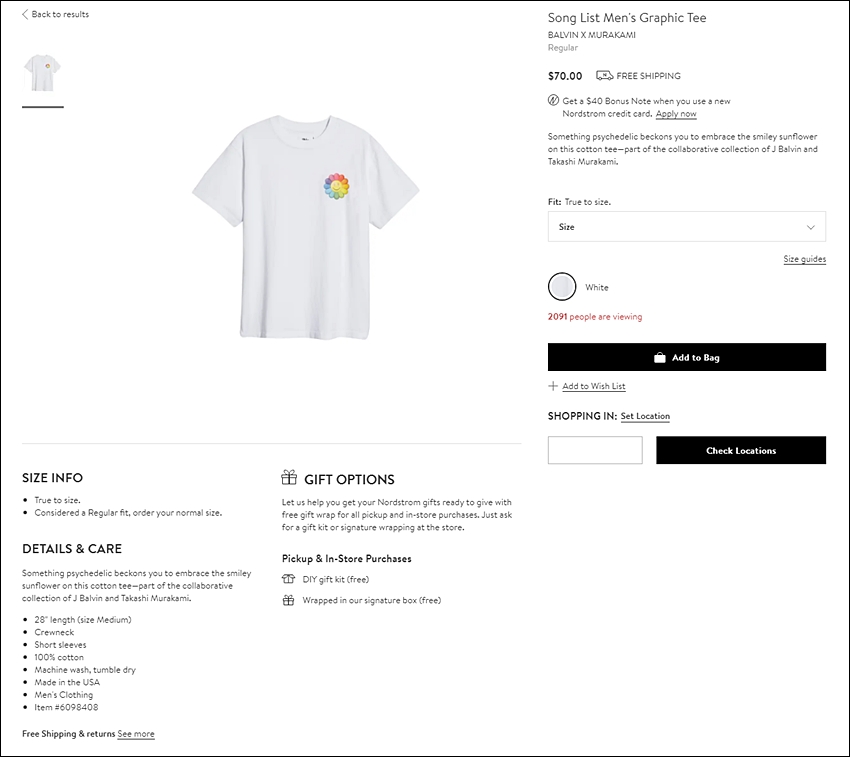The width and height of the screenshot is (850, 757).
Task: Click the Nordstrom Bonus Note icon
Action: [x=553, y=100]
